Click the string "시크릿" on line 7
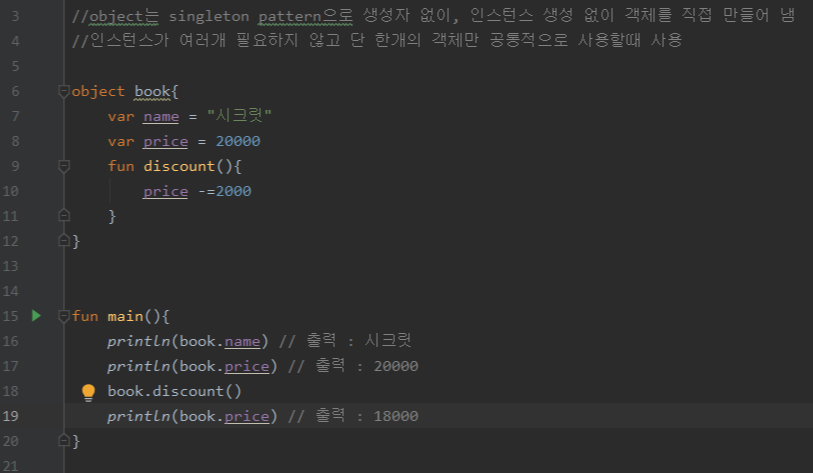 click(x=239, y=115)
